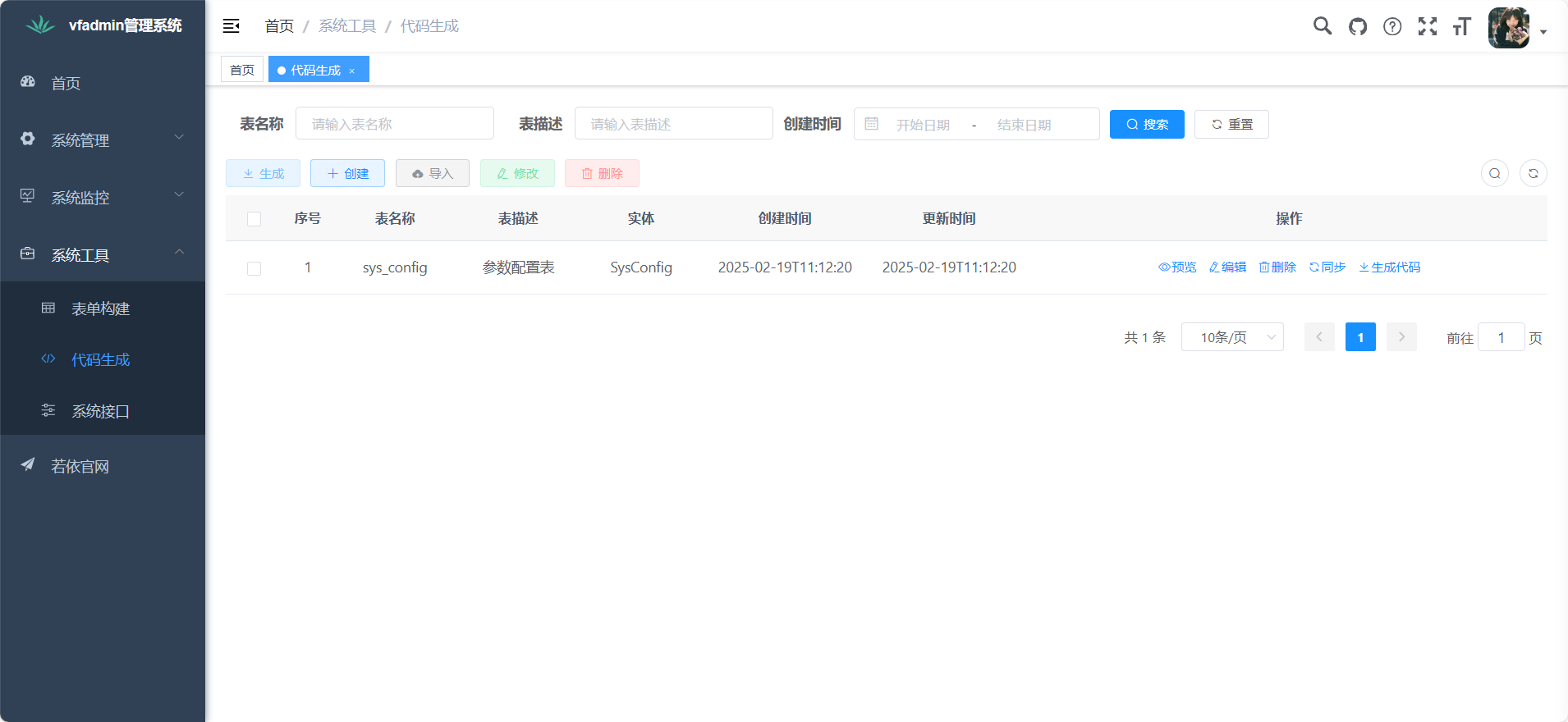1568x722 pixels.
Task: Select the sys_config row checkbox
Action: [254, 268]
